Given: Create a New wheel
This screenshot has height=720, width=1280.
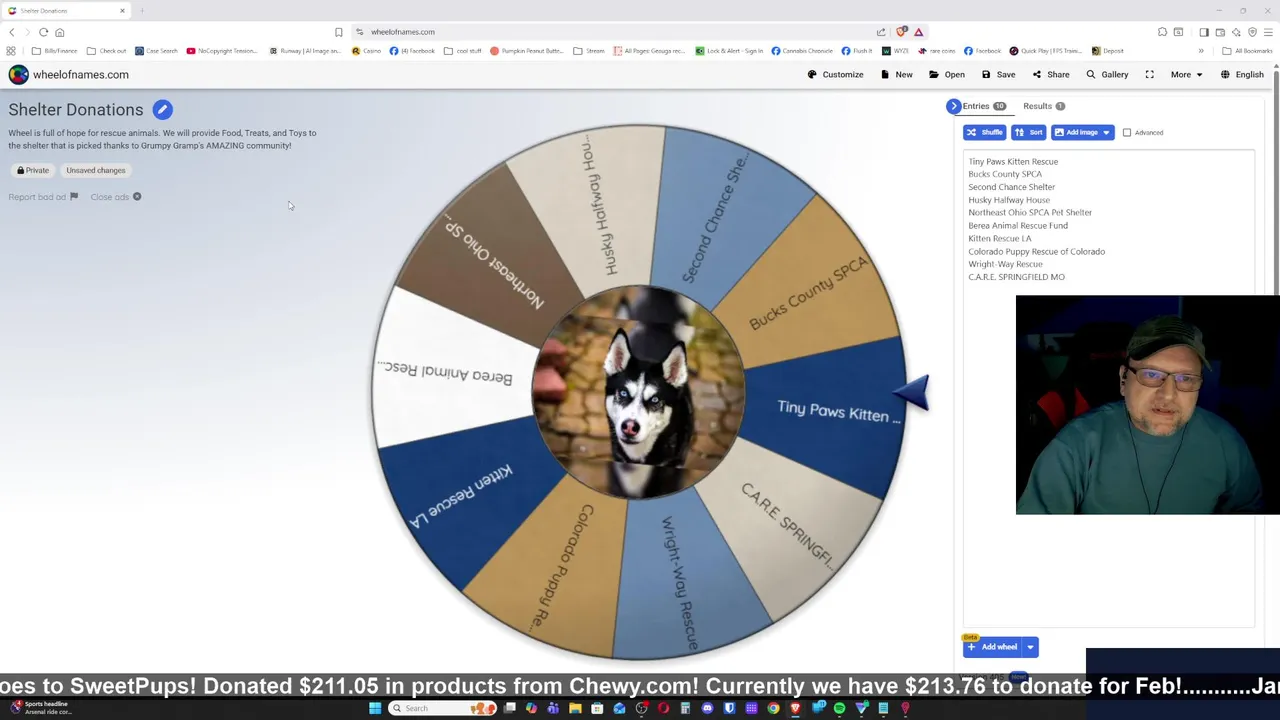Looking at the screenshot, I should coord(896,74).
